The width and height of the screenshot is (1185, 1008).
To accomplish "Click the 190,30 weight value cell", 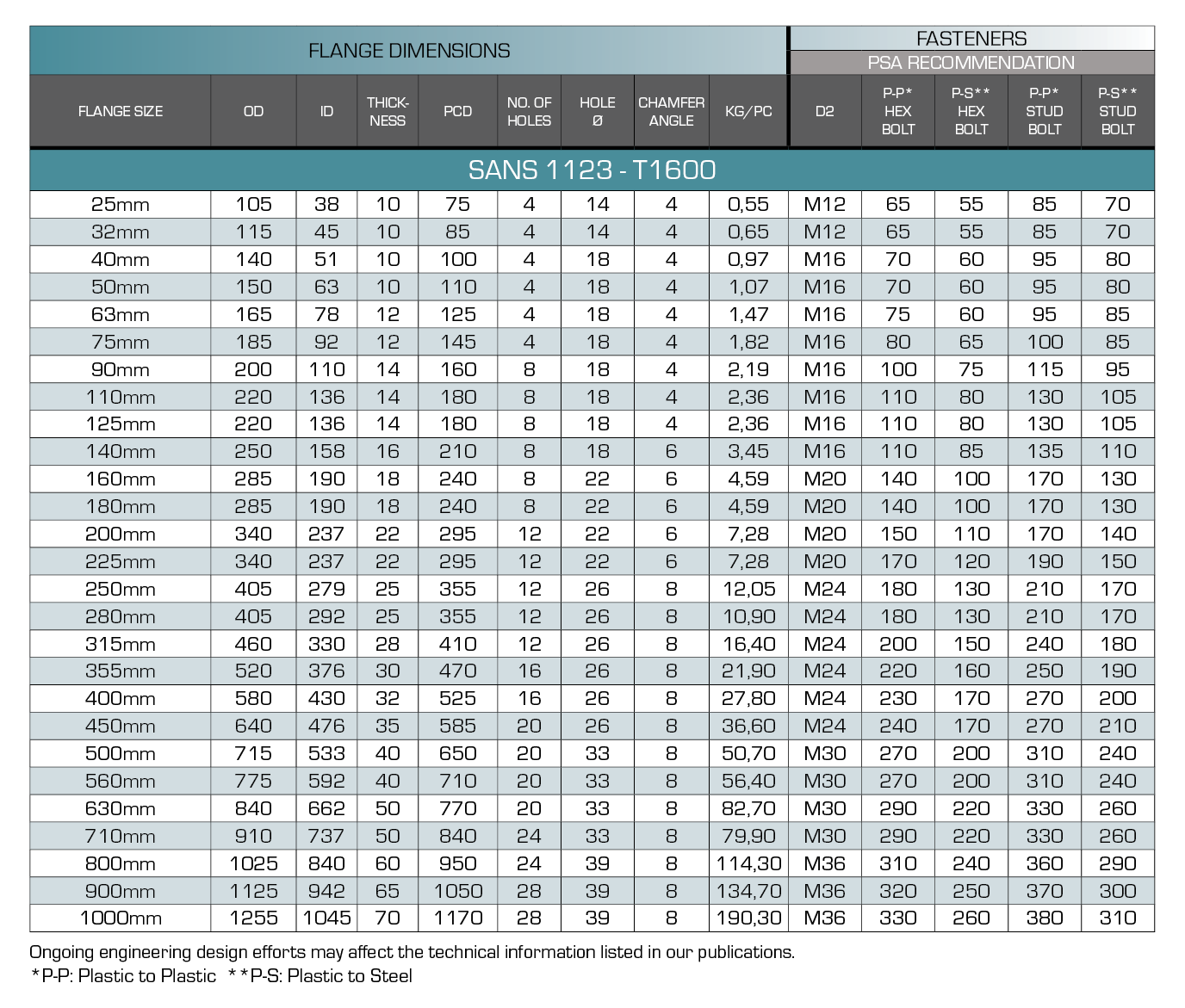I will pyautogui.click(x=748, y=918).
